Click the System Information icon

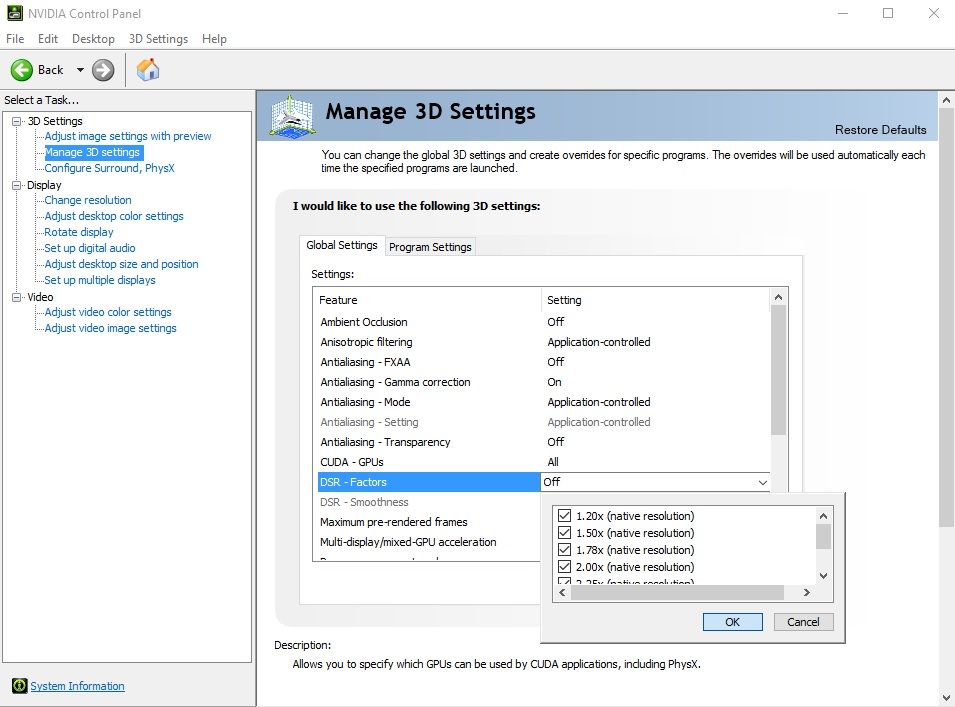pos(19,686)
